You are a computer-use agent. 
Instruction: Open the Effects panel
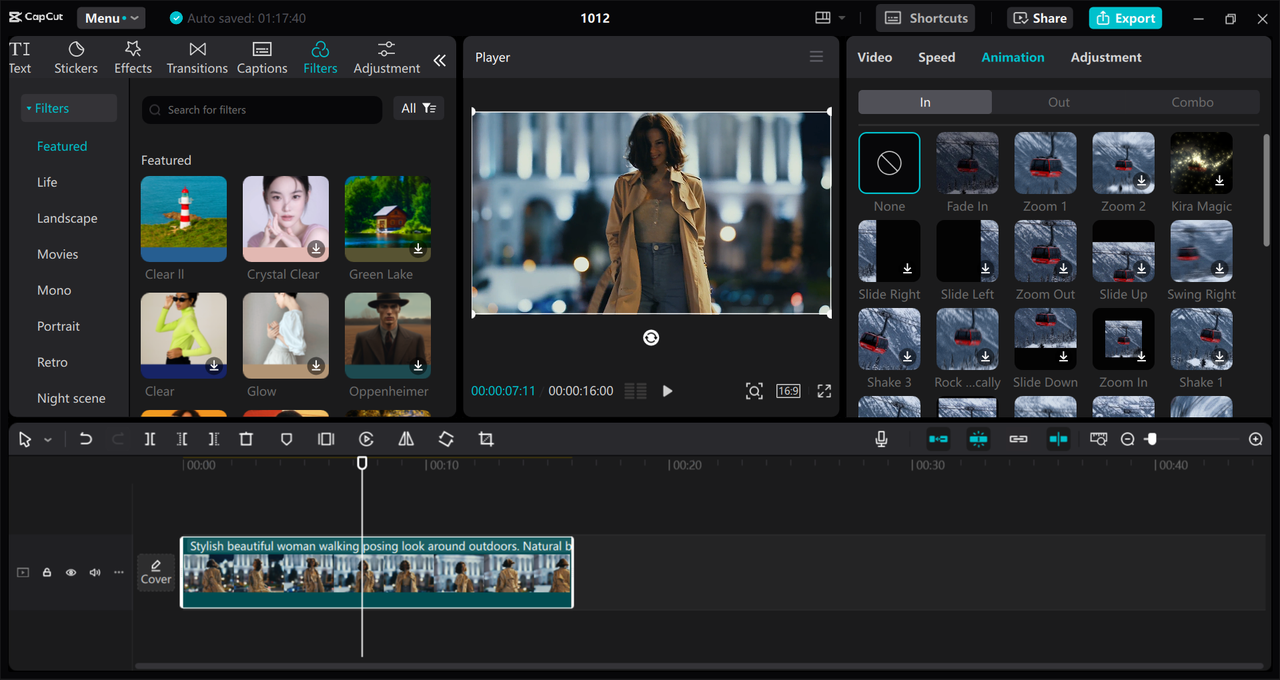[x=133, y=58]
